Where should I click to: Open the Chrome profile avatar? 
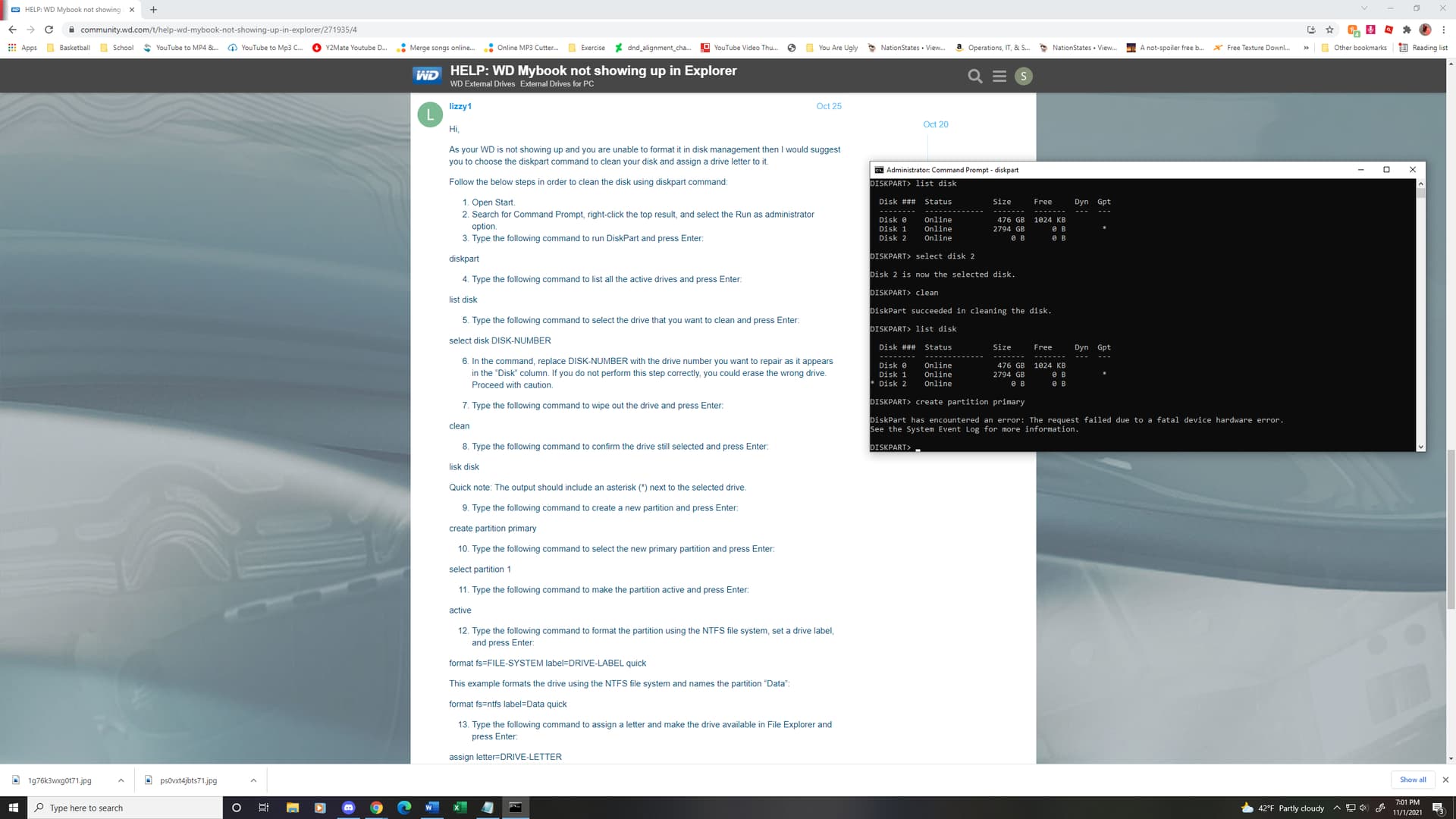(x=1425, y=30)
